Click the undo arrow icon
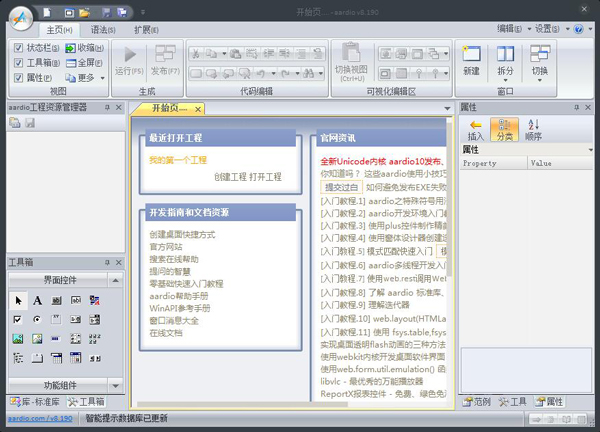The height and width of the screenshot is (432, 600). coord(261,73)
